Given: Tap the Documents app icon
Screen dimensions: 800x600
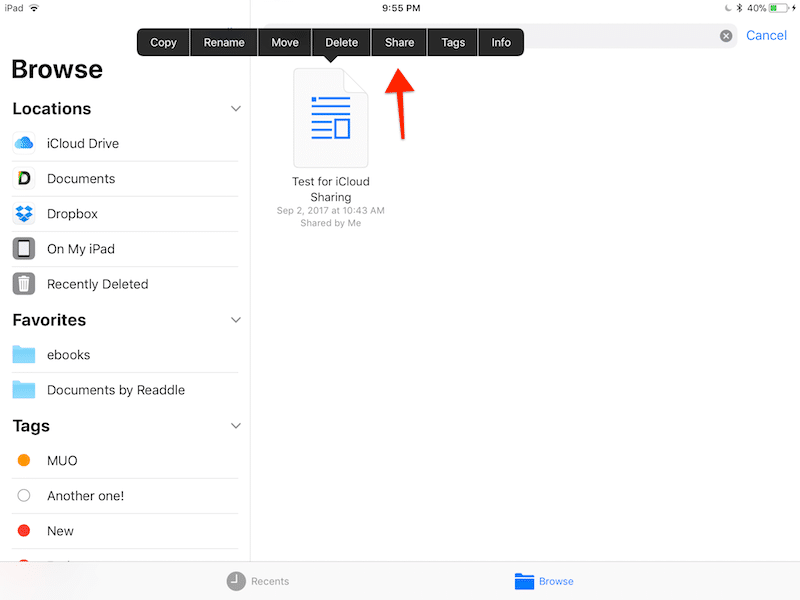Looking at the screenshot, I should pyautogui.click(x=24, y=179).
